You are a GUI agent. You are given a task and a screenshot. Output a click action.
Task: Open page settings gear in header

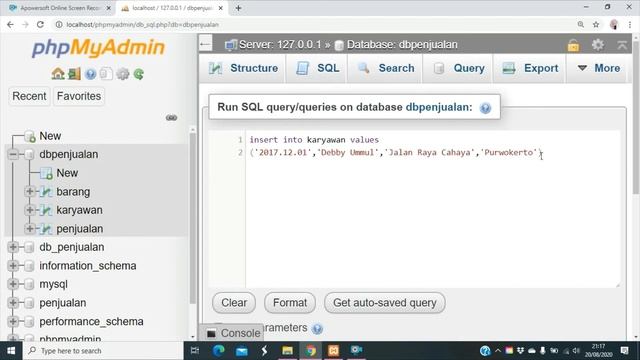[x=598, y=44]
